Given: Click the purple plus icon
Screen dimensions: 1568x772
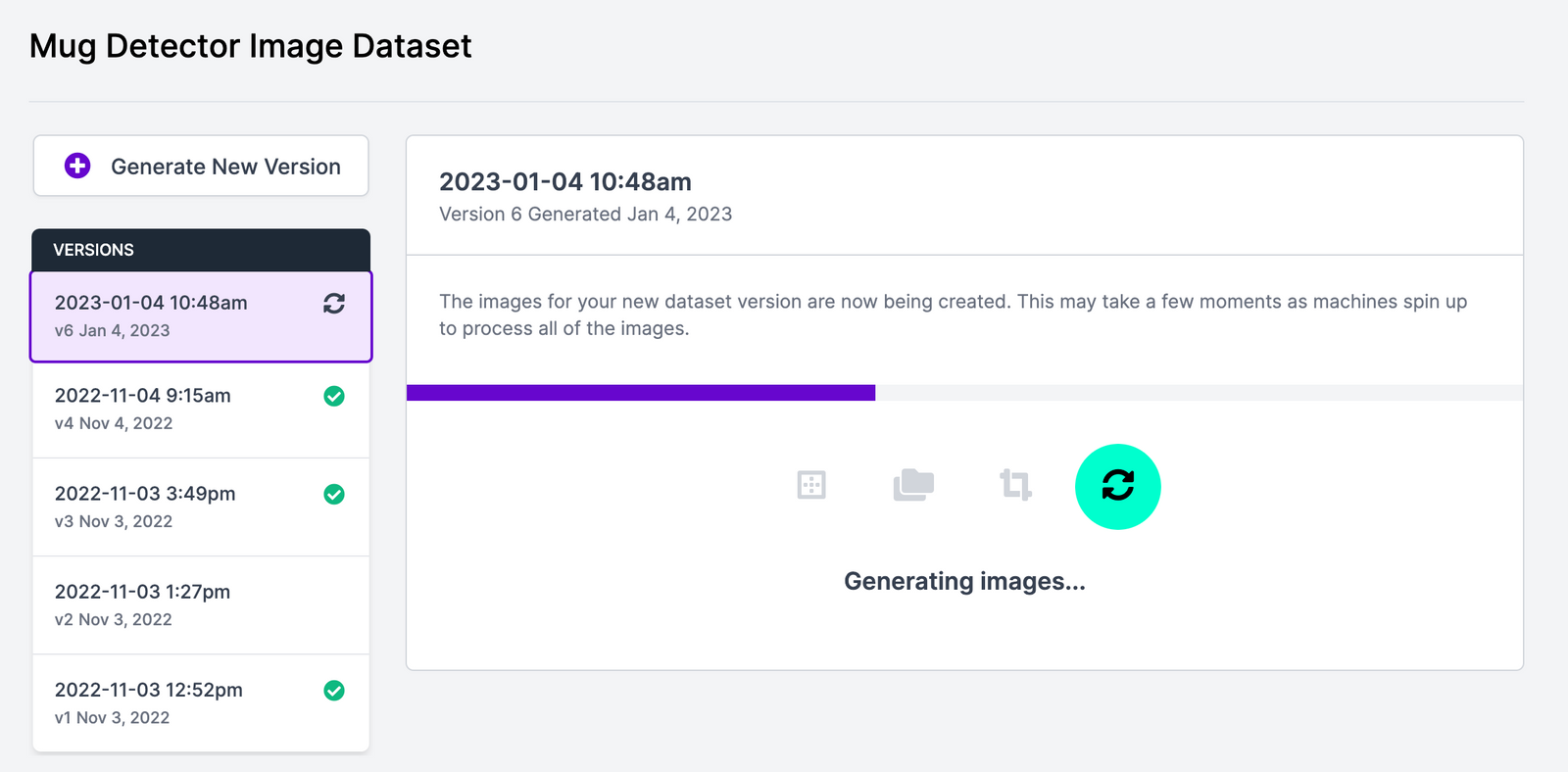Looking at the screenshot, I should 77,167.
